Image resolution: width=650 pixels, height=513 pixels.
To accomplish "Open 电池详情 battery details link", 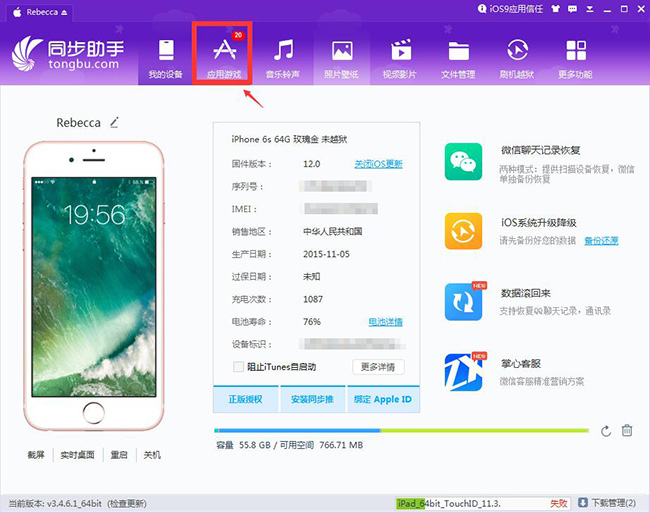I will coord(386,322).
